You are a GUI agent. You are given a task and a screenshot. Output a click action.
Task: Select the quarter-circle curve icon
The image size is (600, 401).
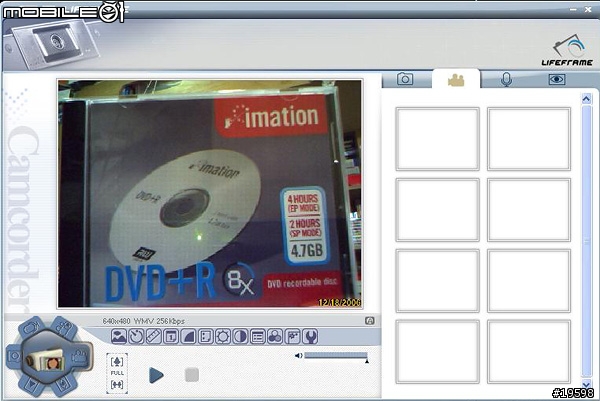[189, 336]
